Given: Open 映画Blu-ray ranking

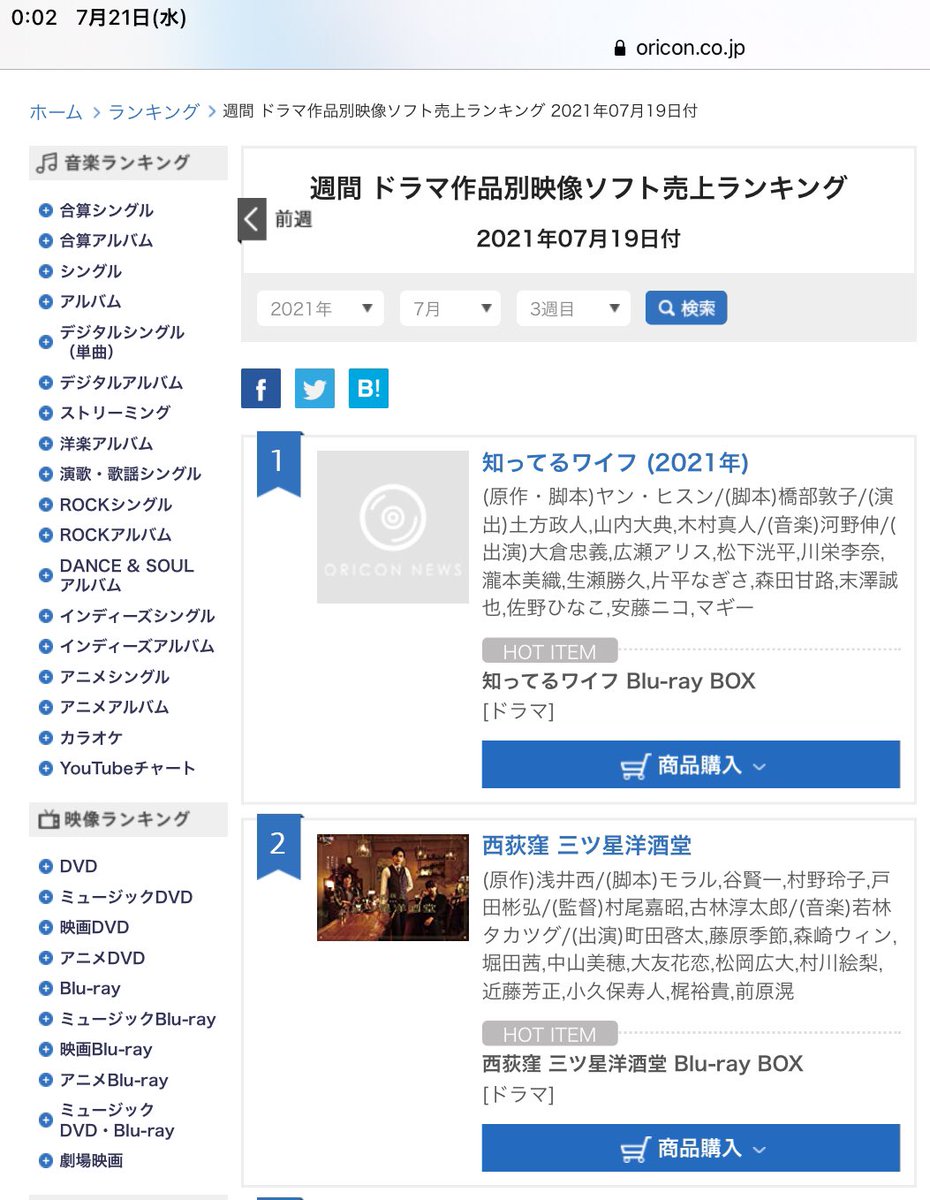Looking at the screenshot, I should tap(106, 1050).
